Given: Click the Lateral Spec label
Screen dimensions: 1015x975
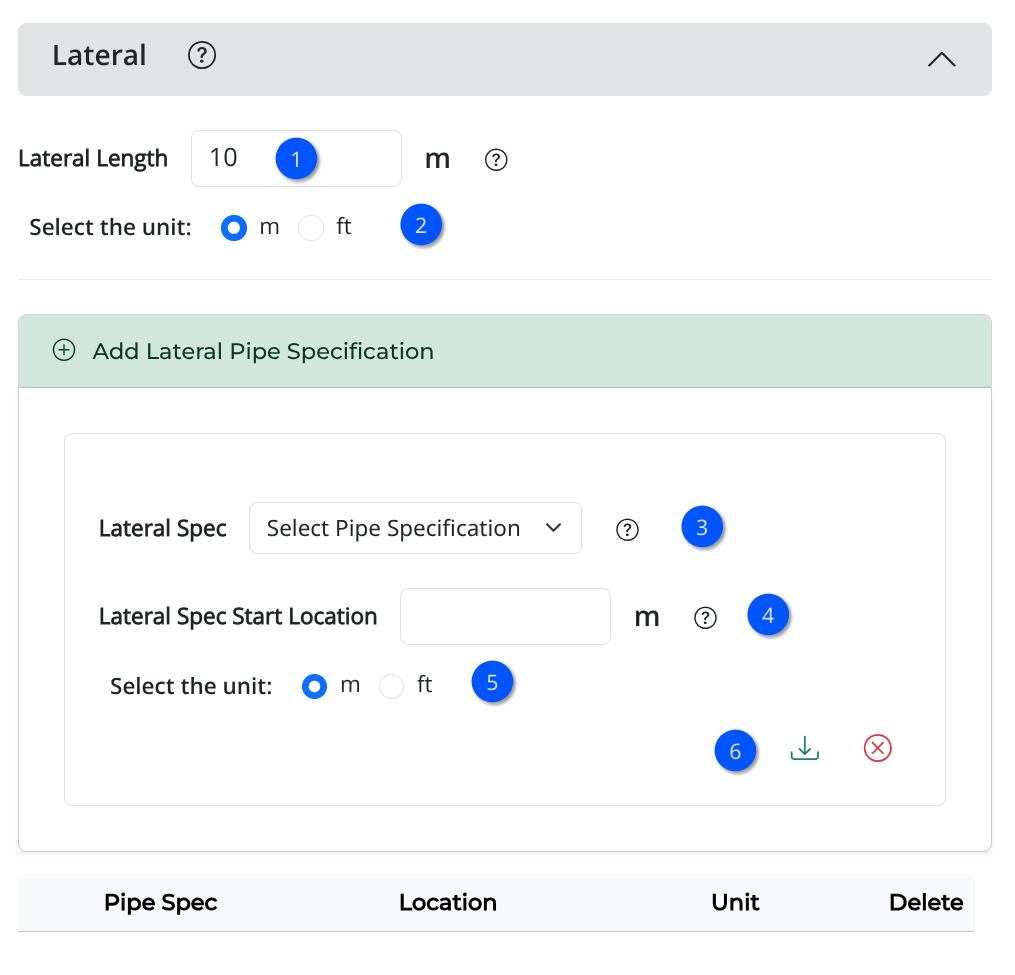Looking at the screenshot, I should [162, 529].
